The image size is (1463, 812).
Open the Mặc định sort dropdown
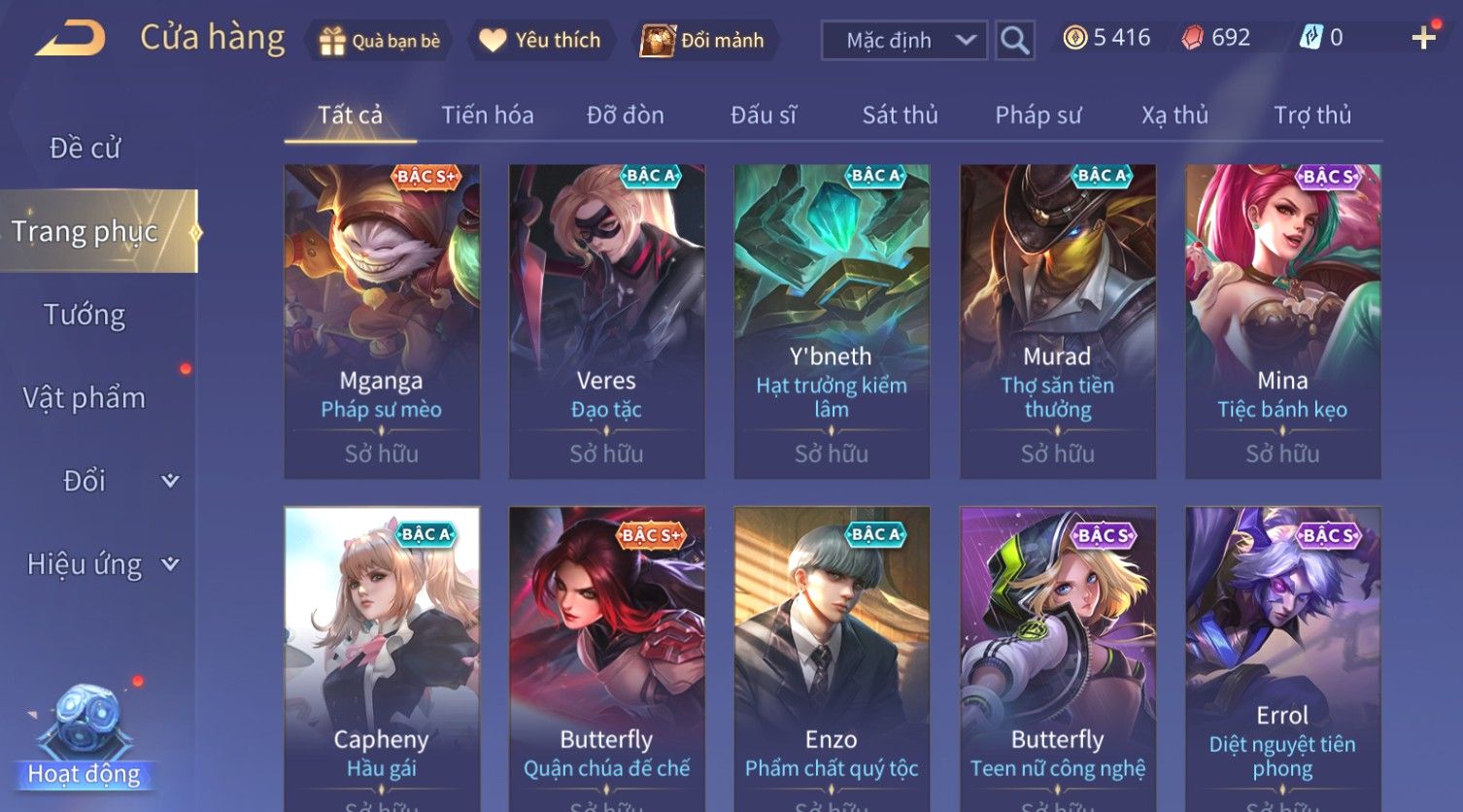point(904,41)
